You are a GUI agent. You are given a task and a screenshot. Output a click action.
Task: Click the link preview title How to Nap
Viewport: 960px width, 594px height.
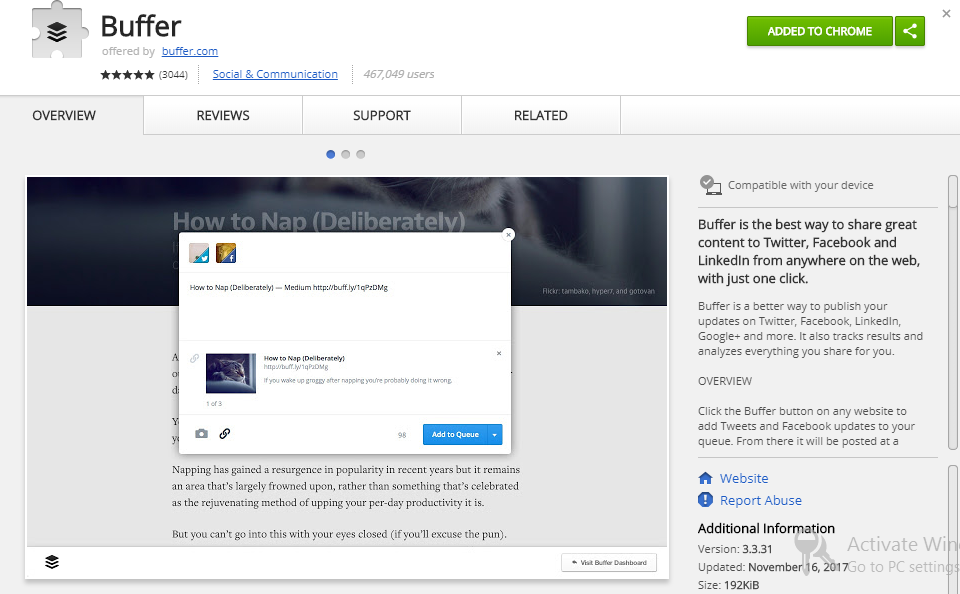[304, 358]
